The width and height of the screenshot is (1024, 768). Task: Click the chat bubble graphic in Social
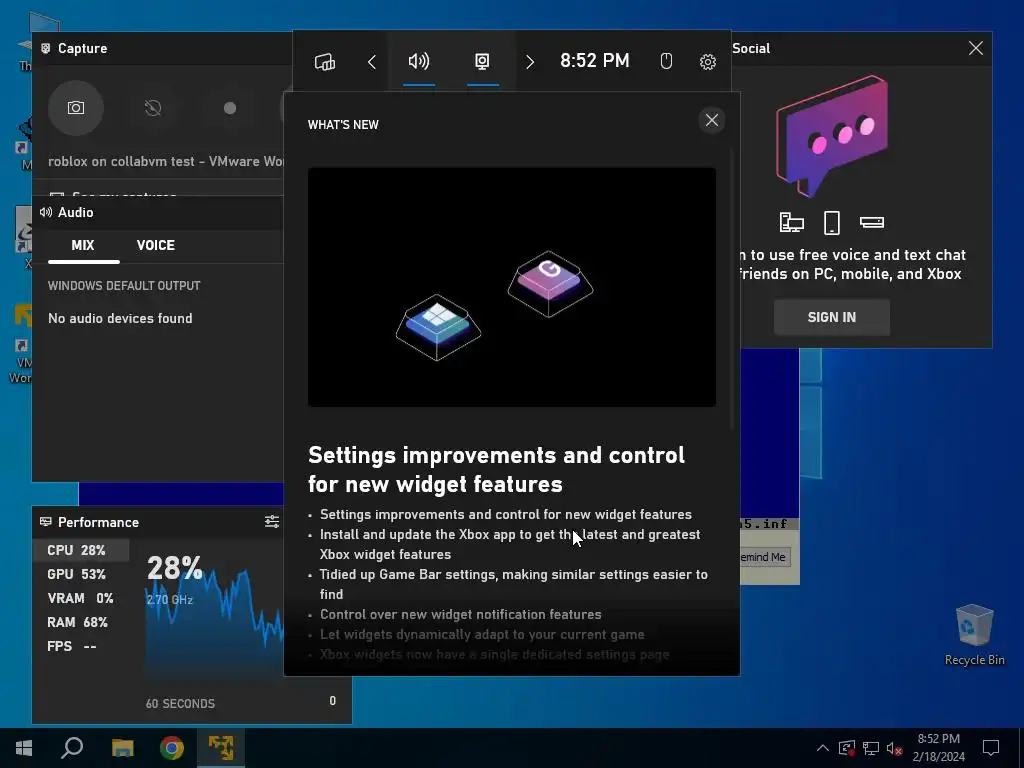[832, 136]
